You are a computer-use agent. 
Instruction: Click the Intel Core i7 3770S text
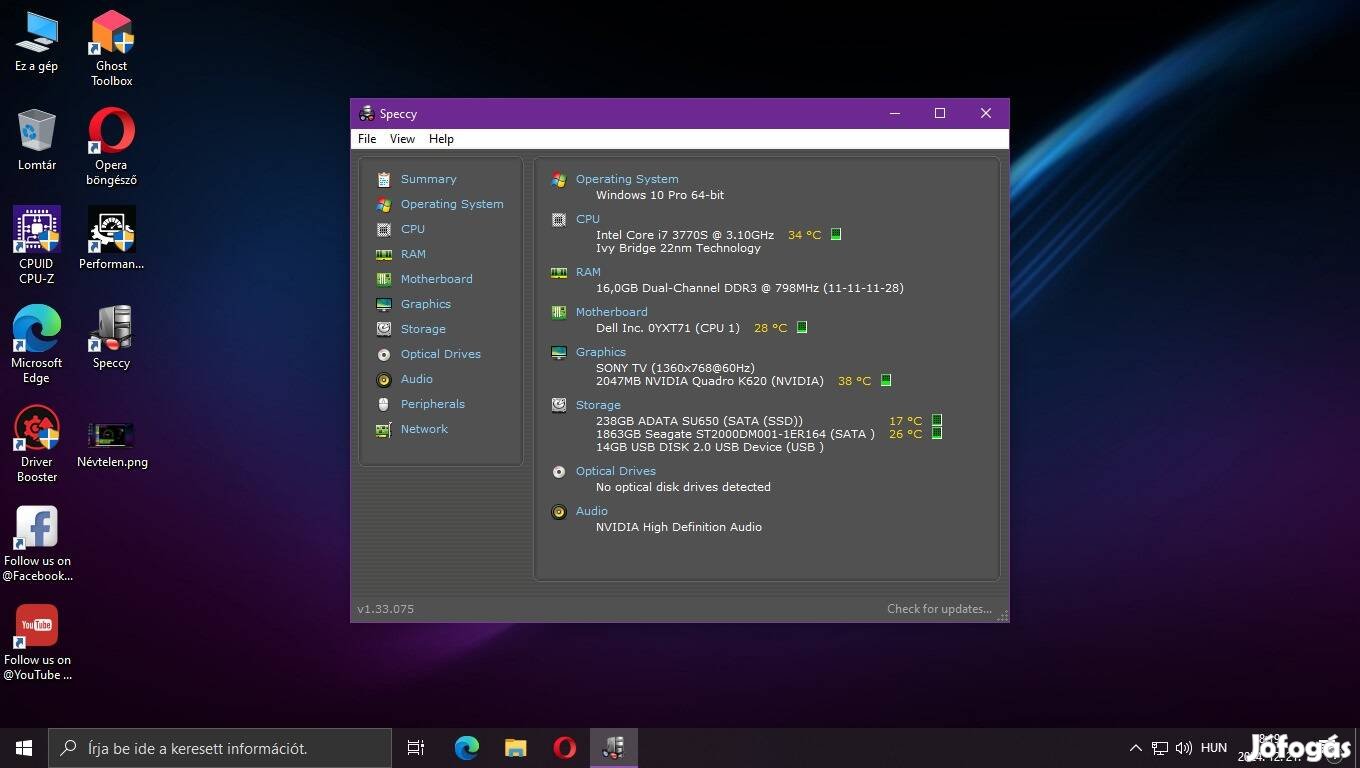tap(685, 235)
